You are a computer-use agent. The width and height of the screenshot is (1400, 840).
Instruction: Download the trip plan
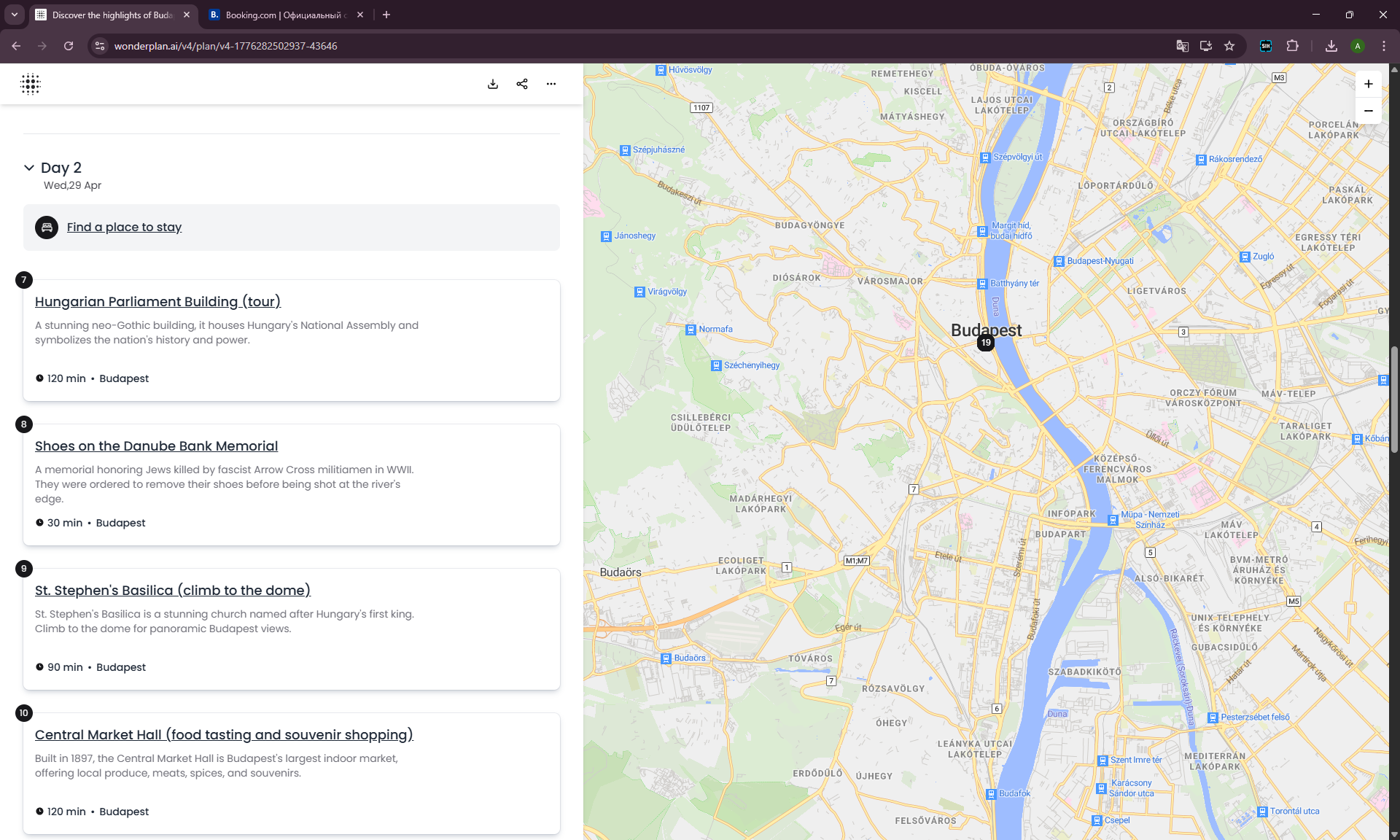point(493,84)
